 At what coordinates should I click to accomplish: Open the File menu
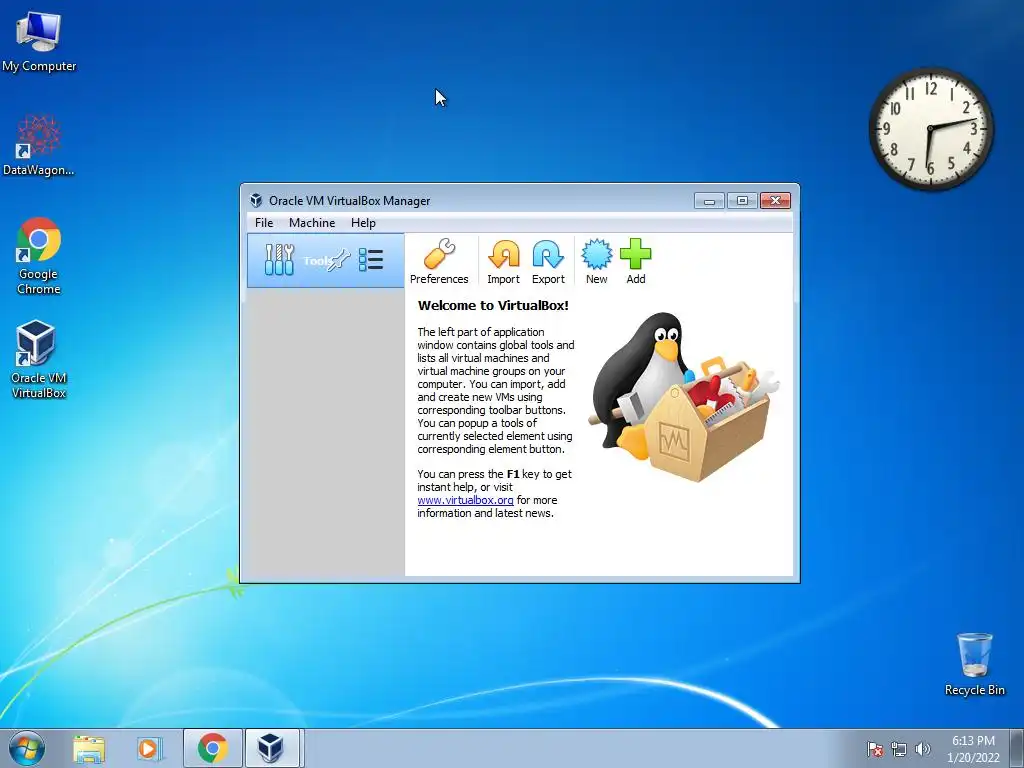tap(264, 223)
